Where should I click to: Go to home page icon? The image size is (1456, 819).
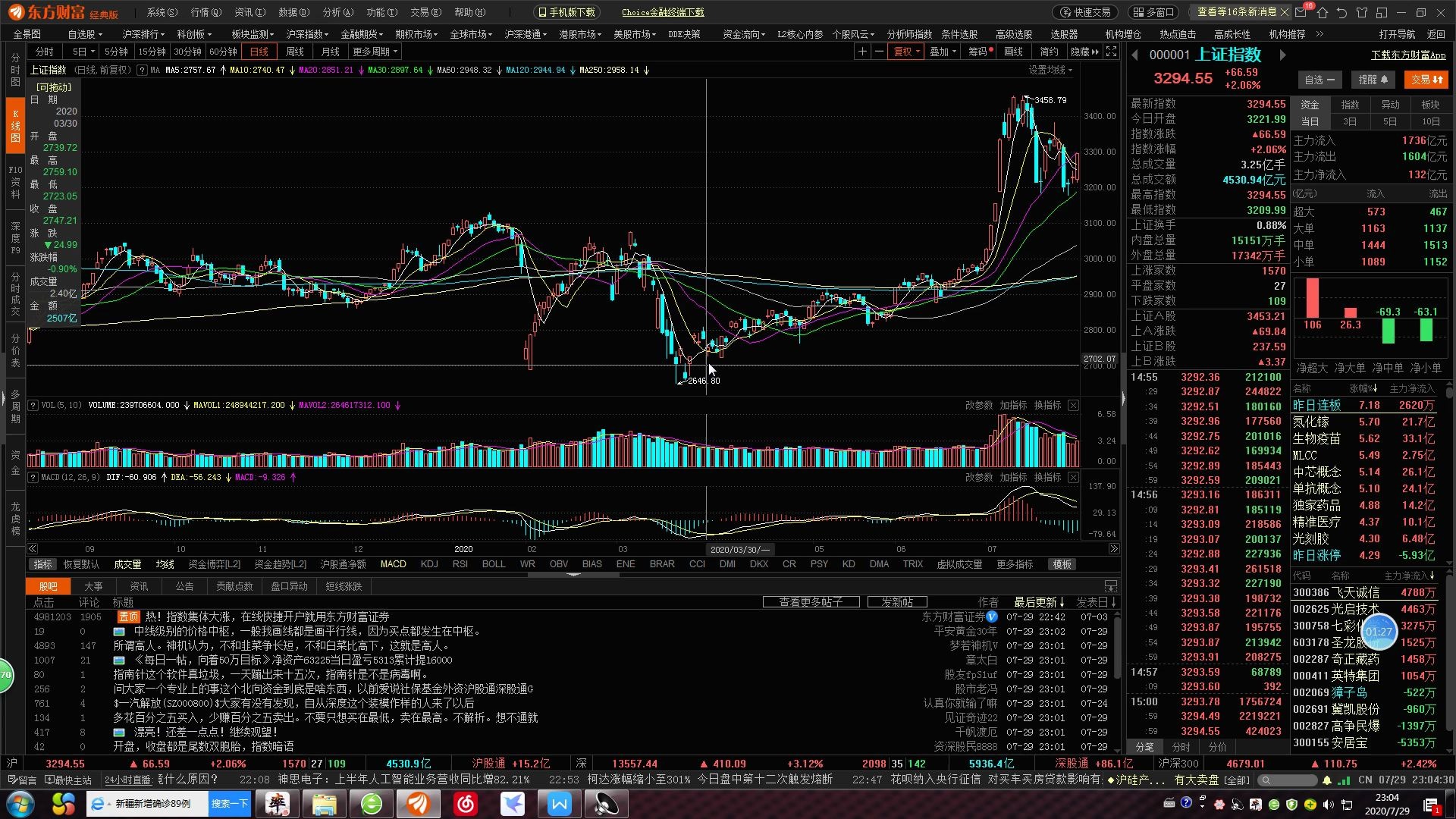(x=1323, y=13)
